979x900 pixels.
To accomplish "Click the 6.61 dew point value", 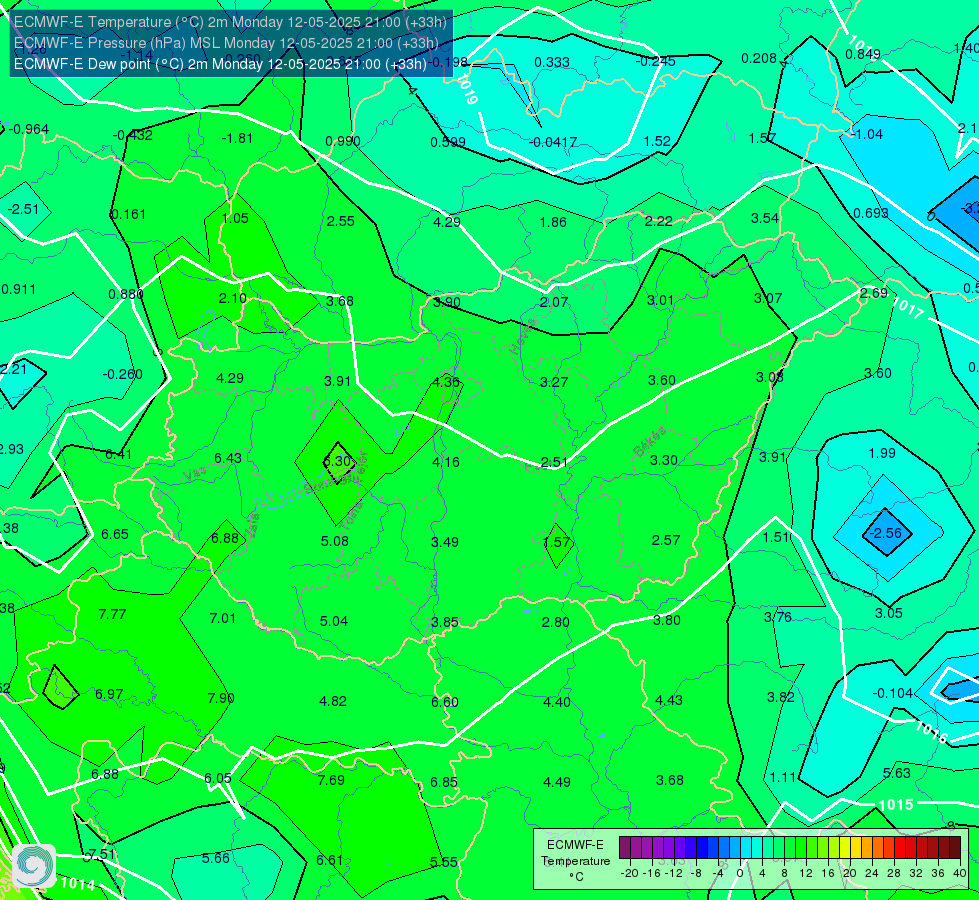I will pyautogui.click(x=330, y=860).
